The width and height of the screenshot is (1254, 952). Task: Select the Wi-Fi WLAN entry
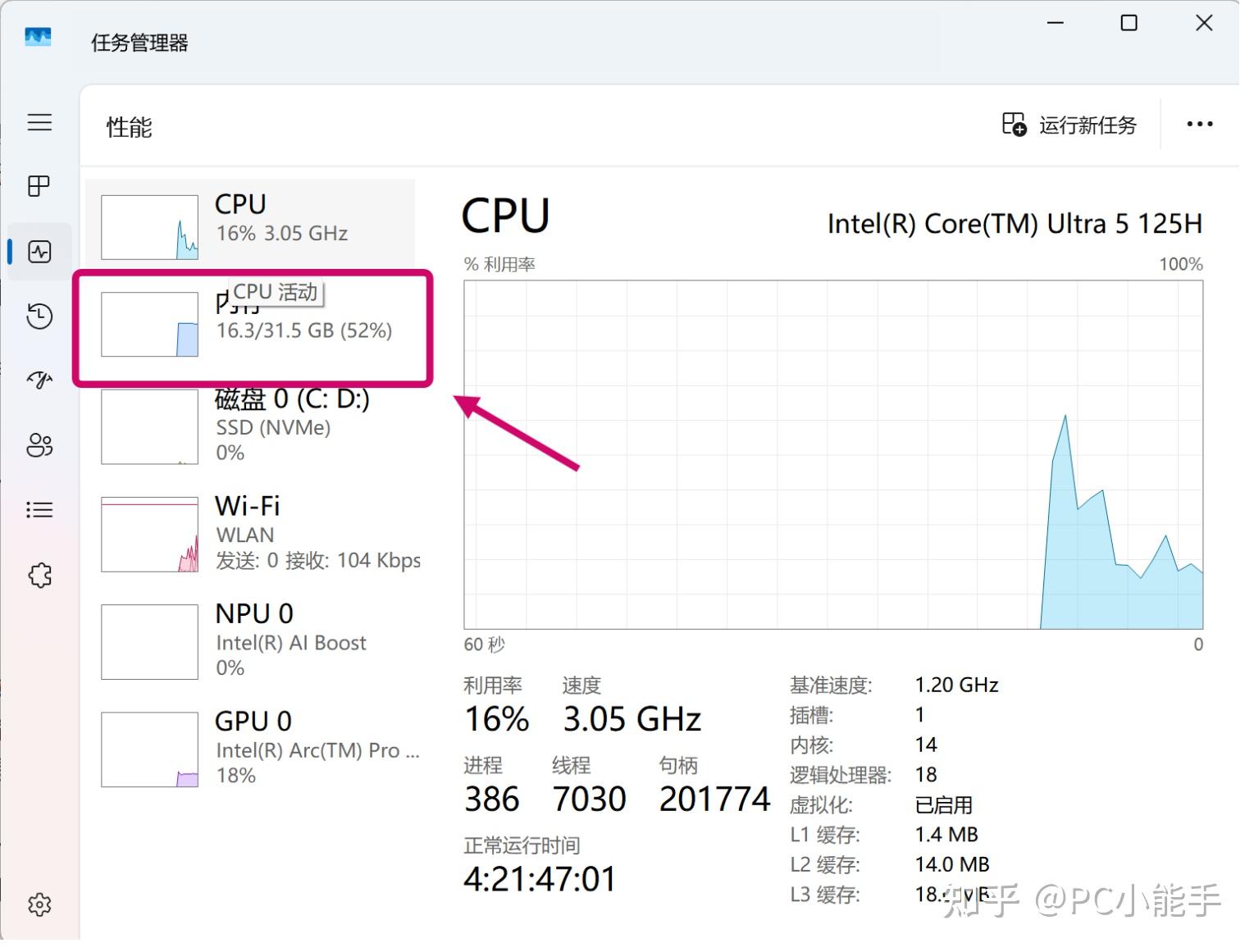pyautogui.click(x=250, y=534)
